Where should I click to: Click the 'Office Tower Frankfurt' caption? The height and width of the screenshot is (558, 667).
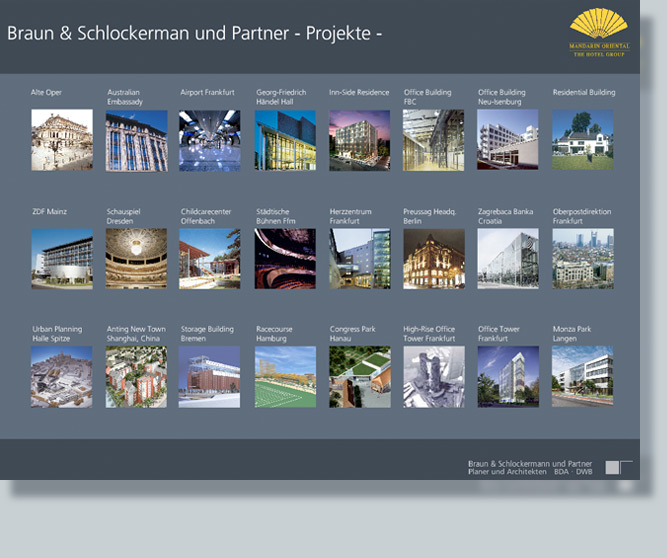tap(499, 333)
